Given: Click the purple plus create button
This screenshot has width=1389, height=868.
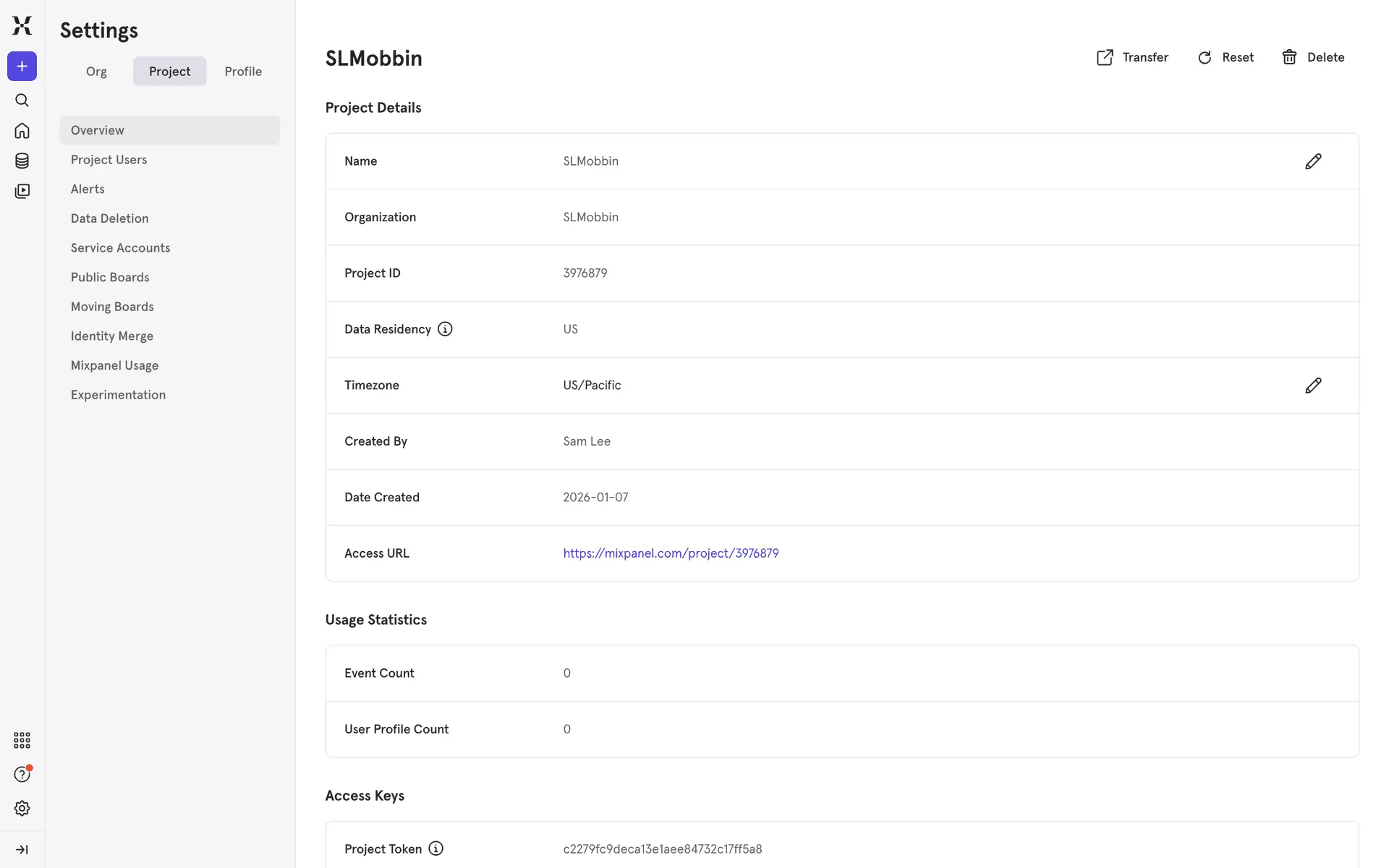Looking at the screenshot, I should point(22,67).
